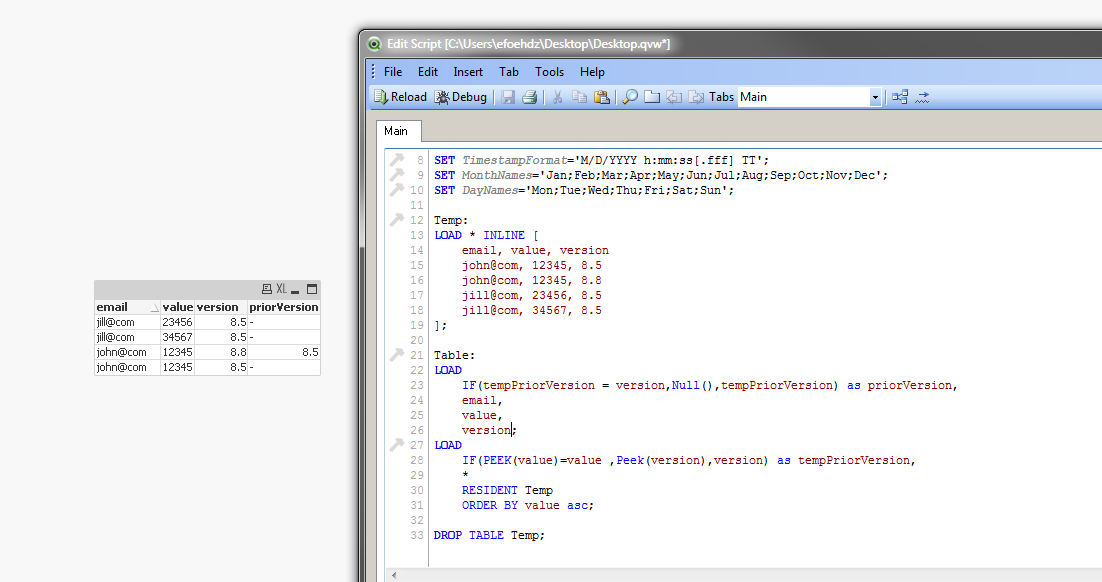Click the Reload script button
This screenshot has height=582, width=1102.
(x=400, y=97)
